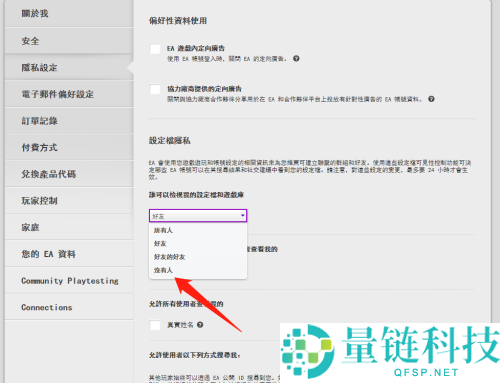Choose 所有人 from the dropdown list
Image resolution: width=500 pixels, height=383 pixels.
point(198,230)
